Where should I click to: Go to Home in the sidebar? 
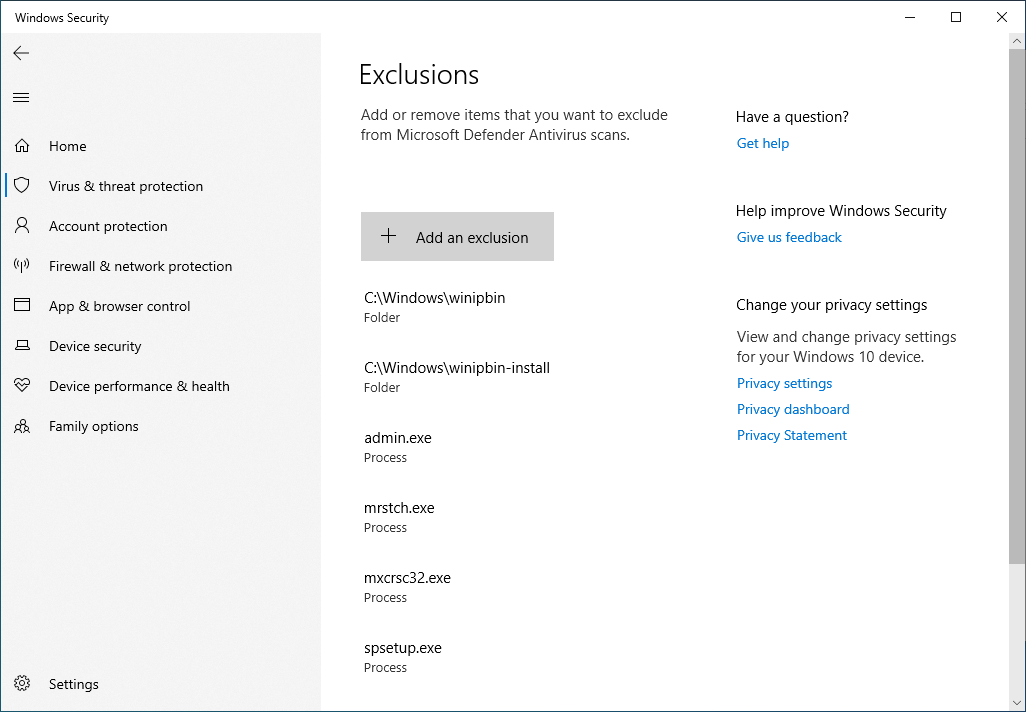160,146
